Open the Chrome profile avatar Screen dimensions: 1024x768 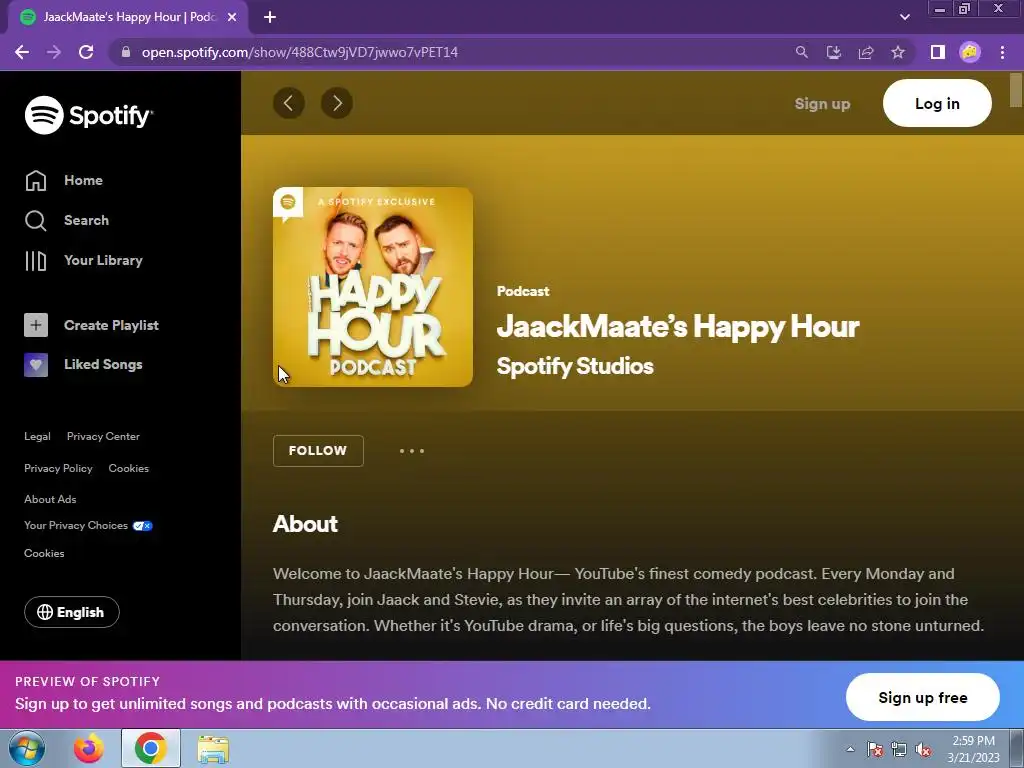coord(970,52)
